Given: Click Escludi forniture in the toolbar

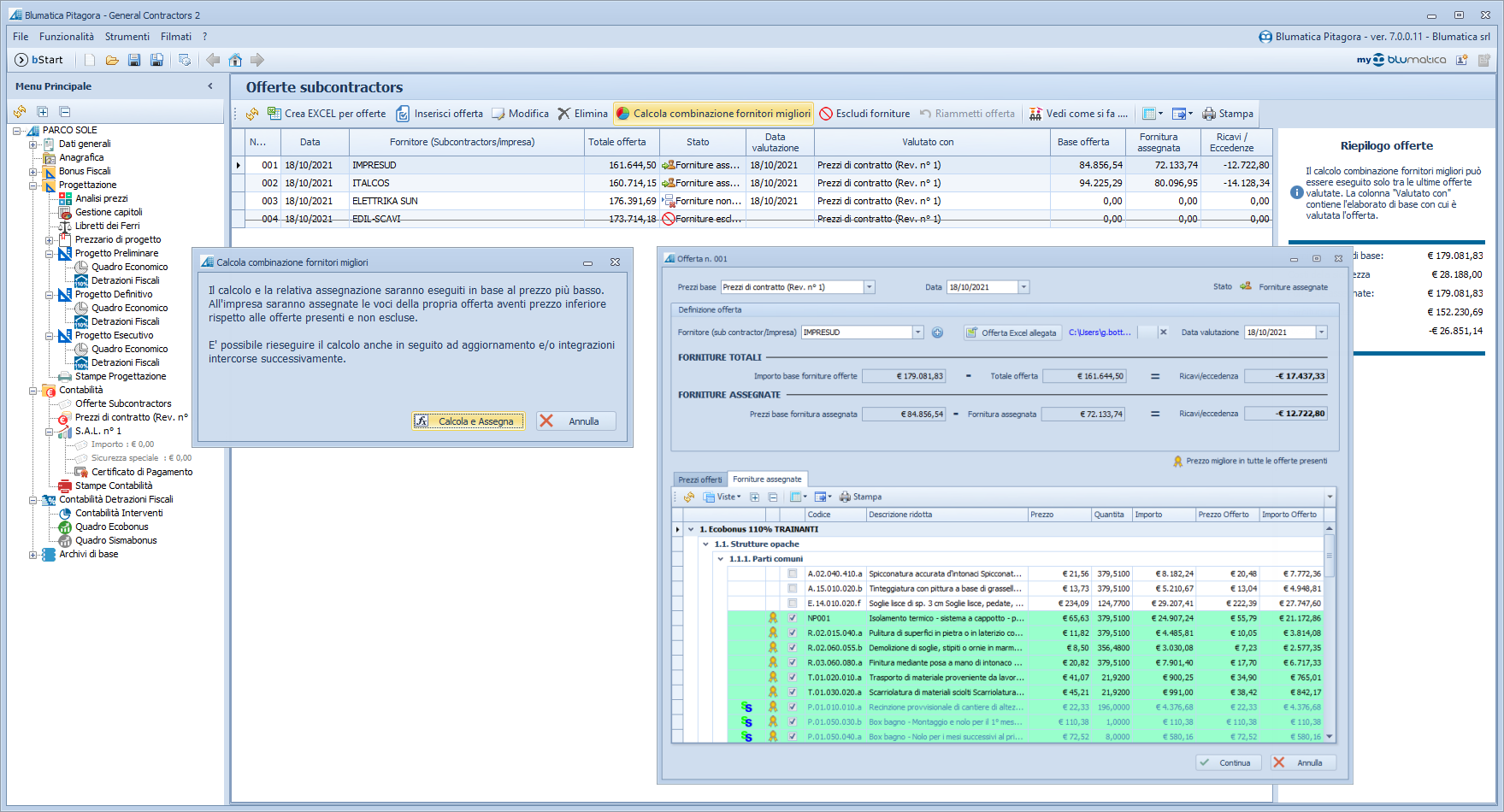Looking at the screenshot, I should coord(864,114).
